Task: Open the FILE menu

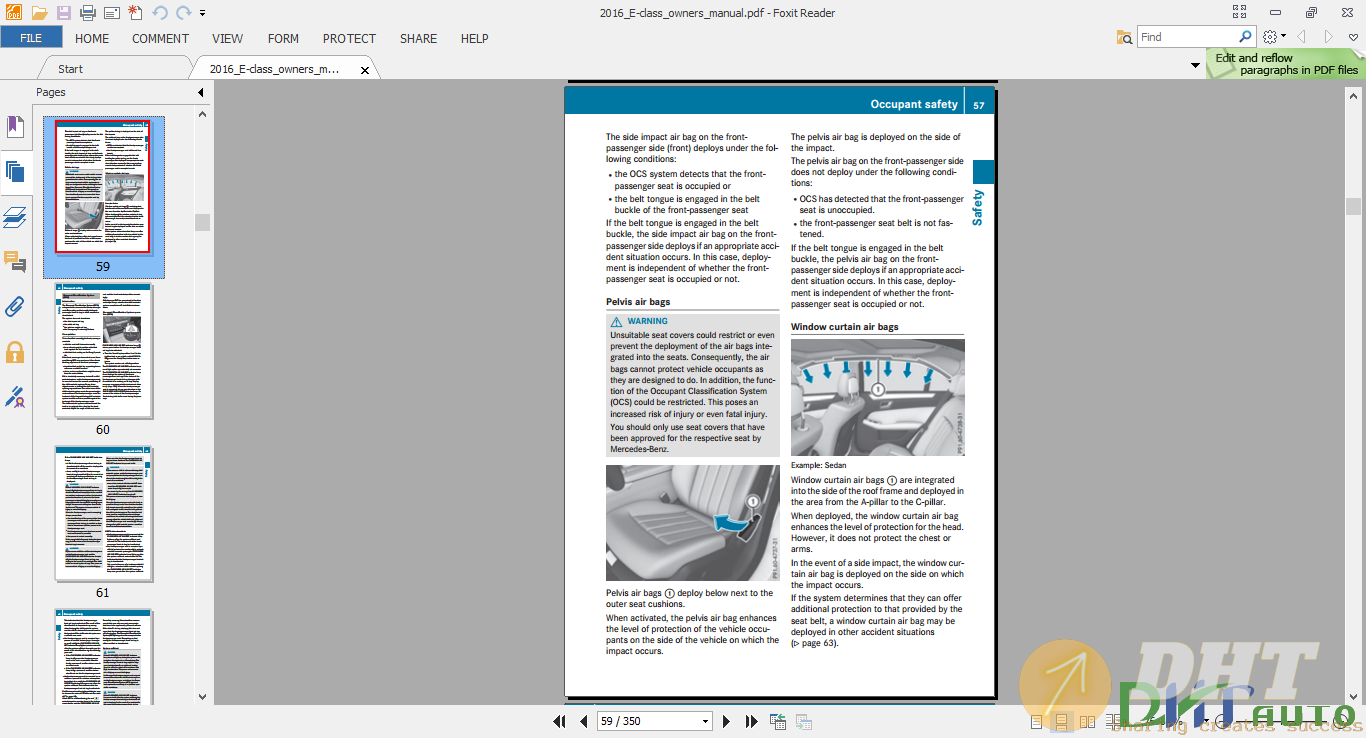Action: pyautogui.click(x=31, y=38)
